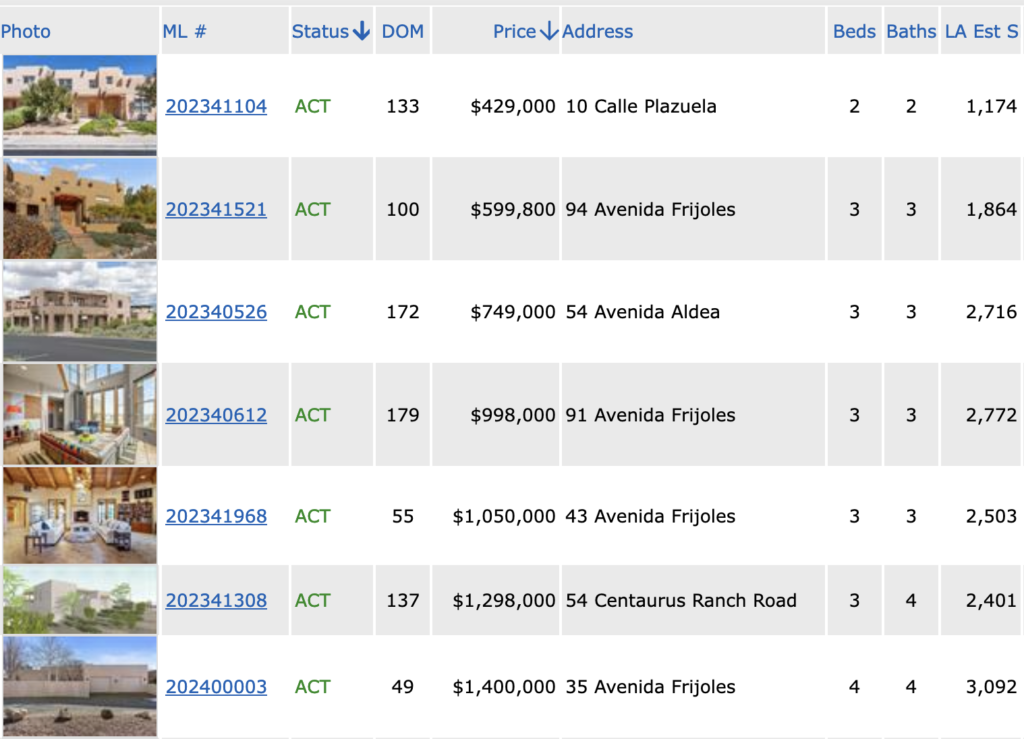Screen dimensions: 1024x739
Task: View photo of 10 Calle Plazuela
Action: click(x=80, y=105)
